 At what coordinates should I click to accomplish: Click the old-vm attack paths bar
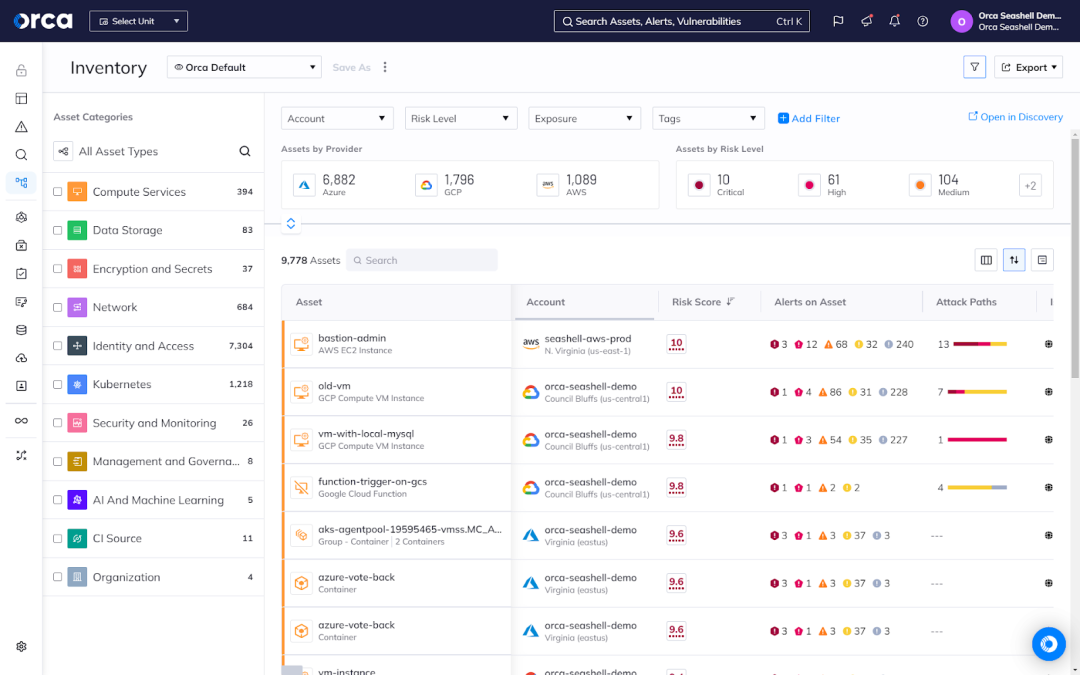[x=977, y=392]
